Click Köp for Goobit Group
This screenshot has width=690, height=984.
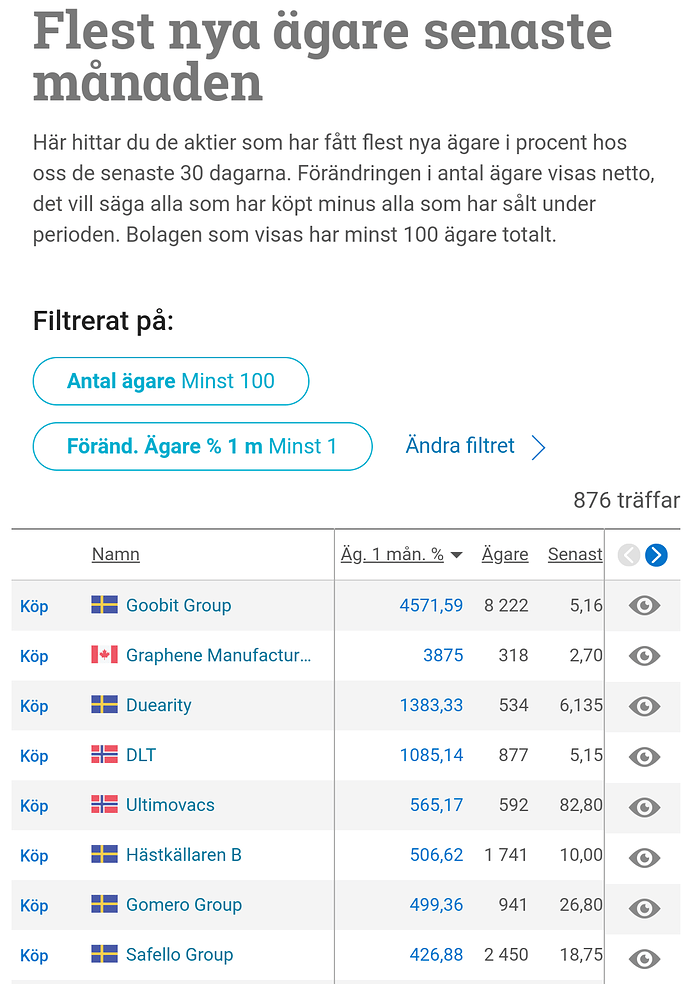click(34, 606)
